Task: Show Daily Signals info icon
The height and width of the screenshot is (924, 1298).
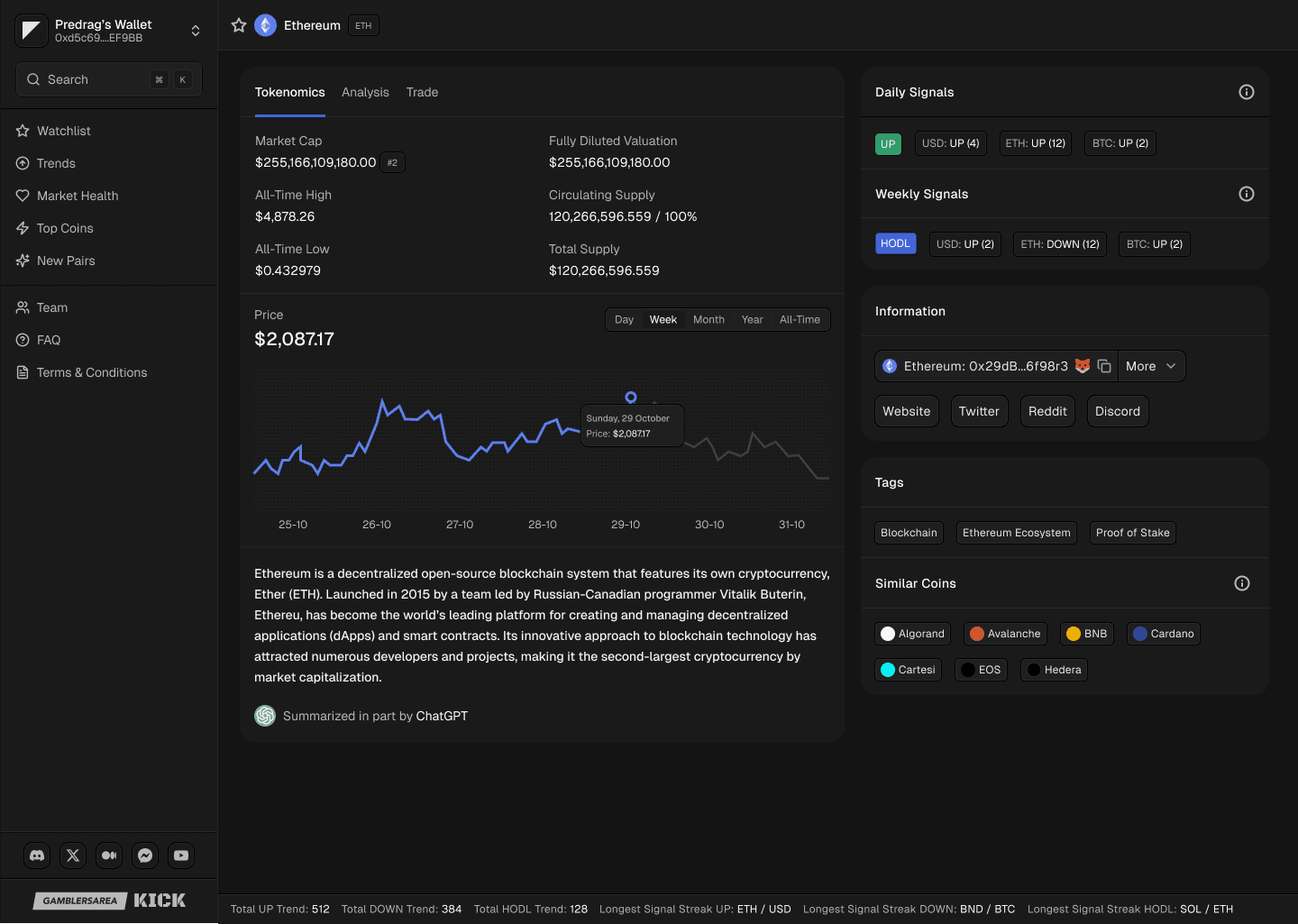Action: click(x=1247, y=92)
